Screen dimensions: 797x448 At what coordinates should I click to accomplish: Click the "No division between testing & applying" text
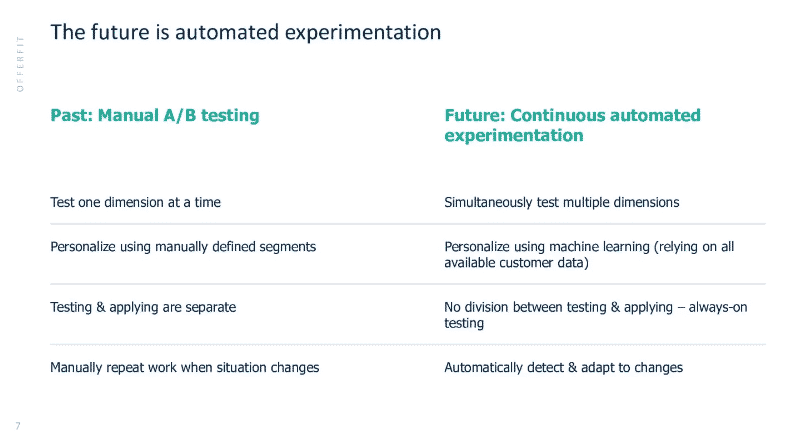(595, 315)
